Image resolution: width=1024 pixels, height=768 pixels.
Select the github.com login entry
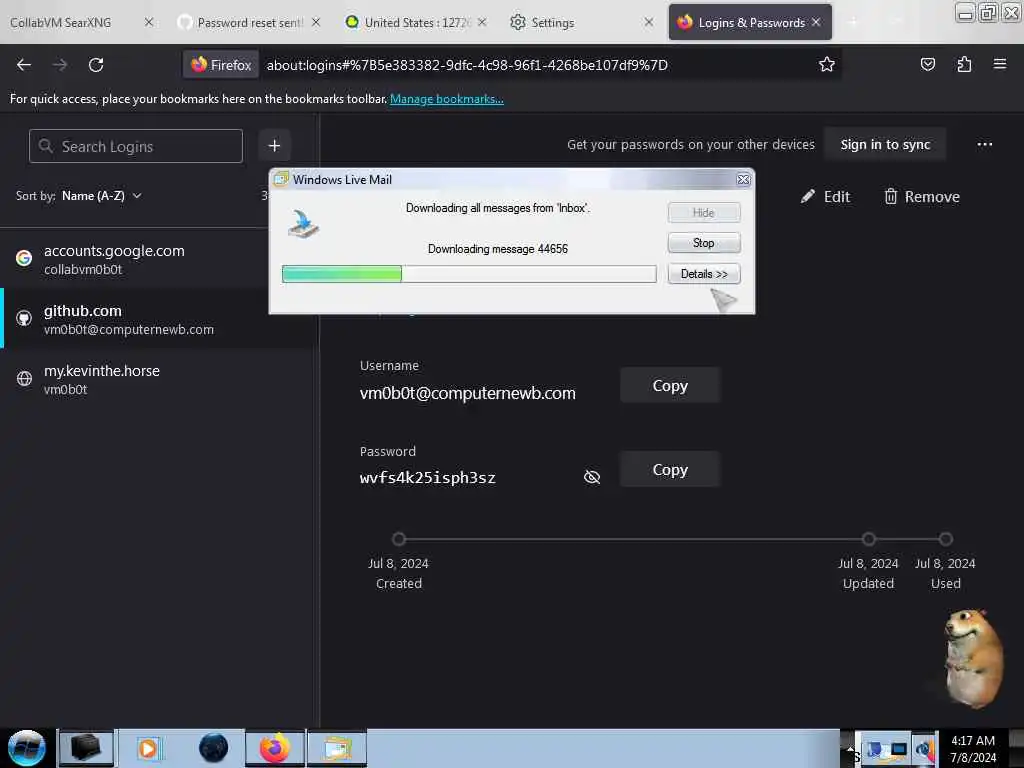point(157,319)
